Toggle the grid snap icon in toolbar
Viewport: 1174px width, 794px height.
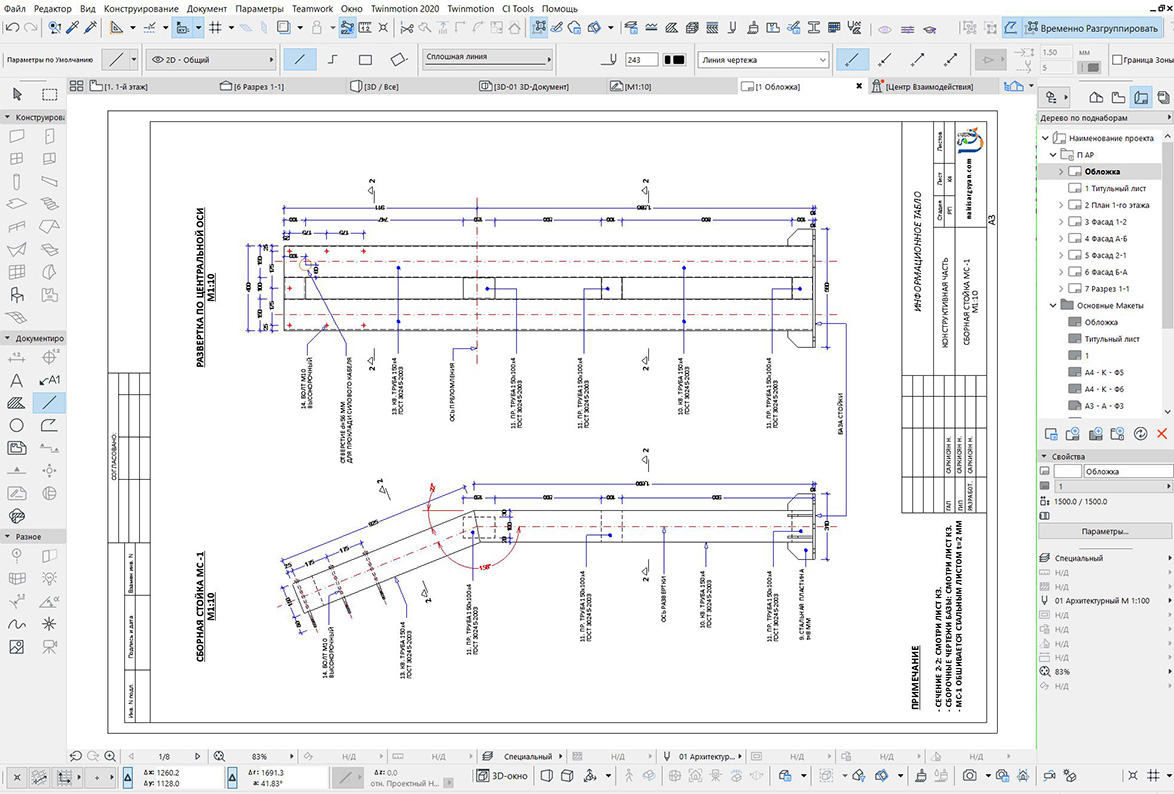tap(216, 28)
